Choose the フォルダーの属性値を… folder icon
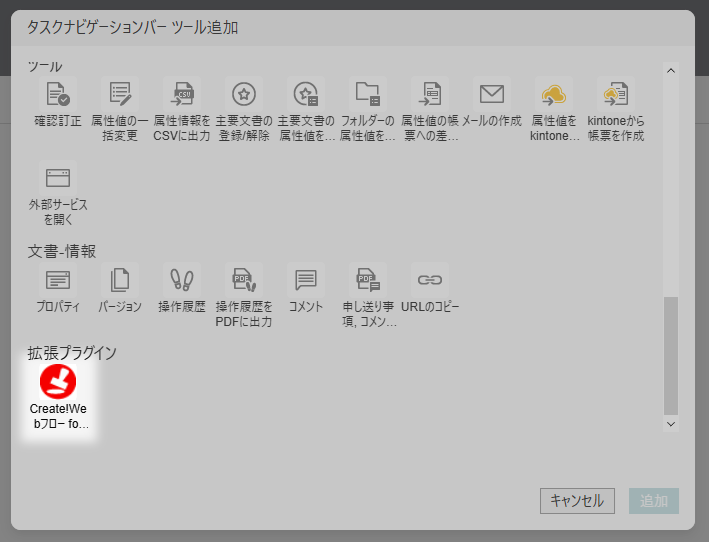This screenshot has height=542, width=709. click(368, 94)
